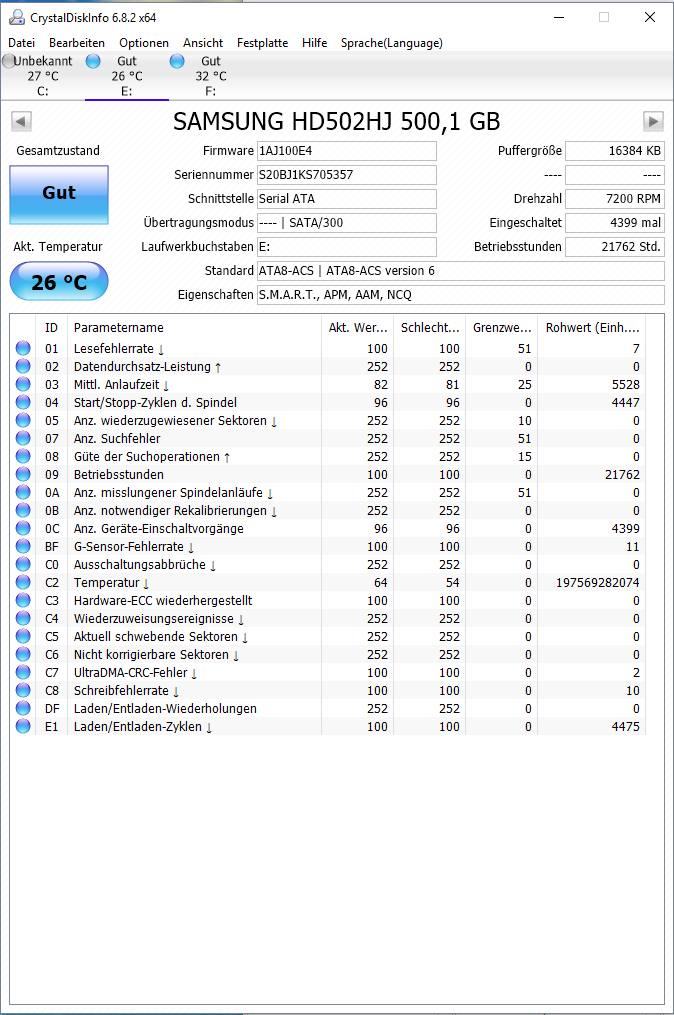674x1015 pixels.
Task: Click status orb of Anz. Suchfehler row
Action: 23,438
